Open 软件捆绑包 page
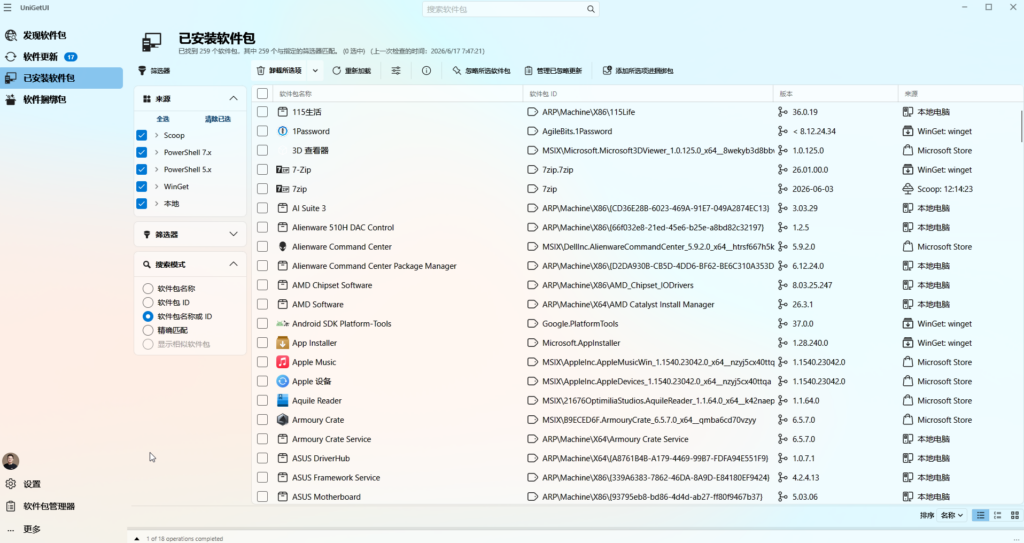The image size is (1024, 543). (61, 99)
